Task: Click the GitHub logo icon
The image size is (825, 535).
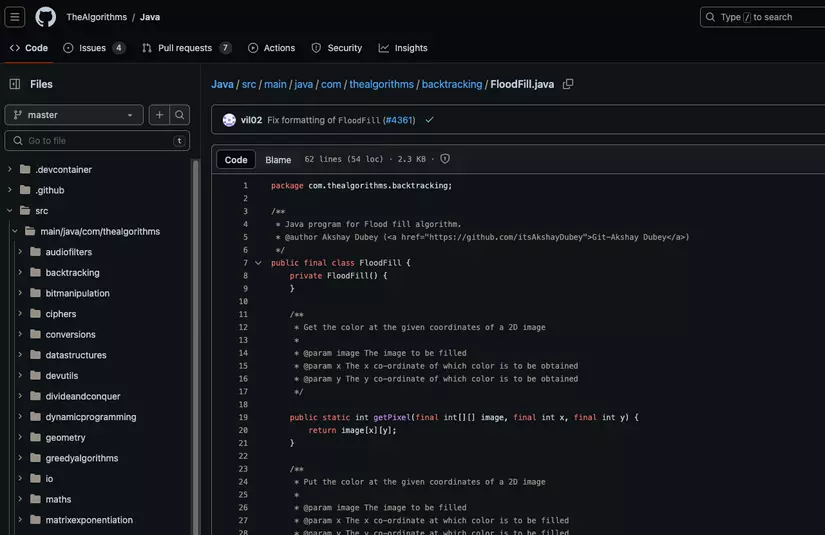Action: 46,17
